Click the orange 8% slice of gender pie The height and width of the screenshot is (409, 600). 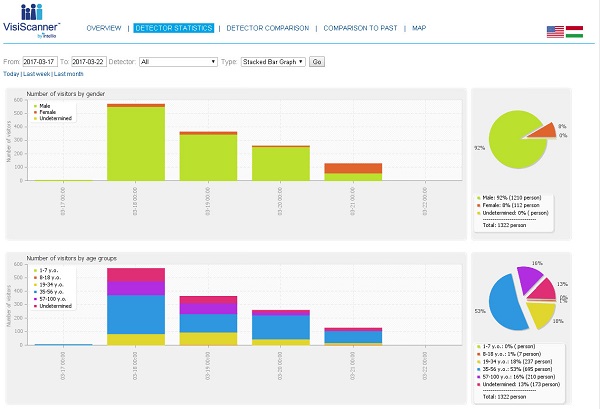tap(547, 131)
